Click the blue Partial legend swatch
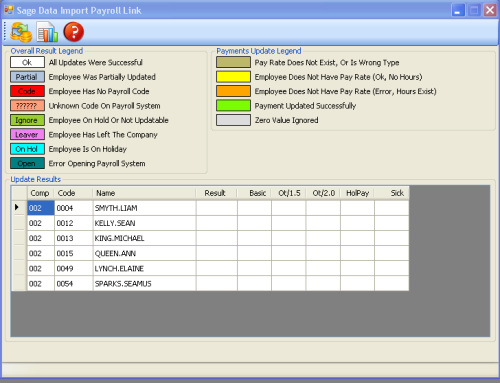 (27, 77)
